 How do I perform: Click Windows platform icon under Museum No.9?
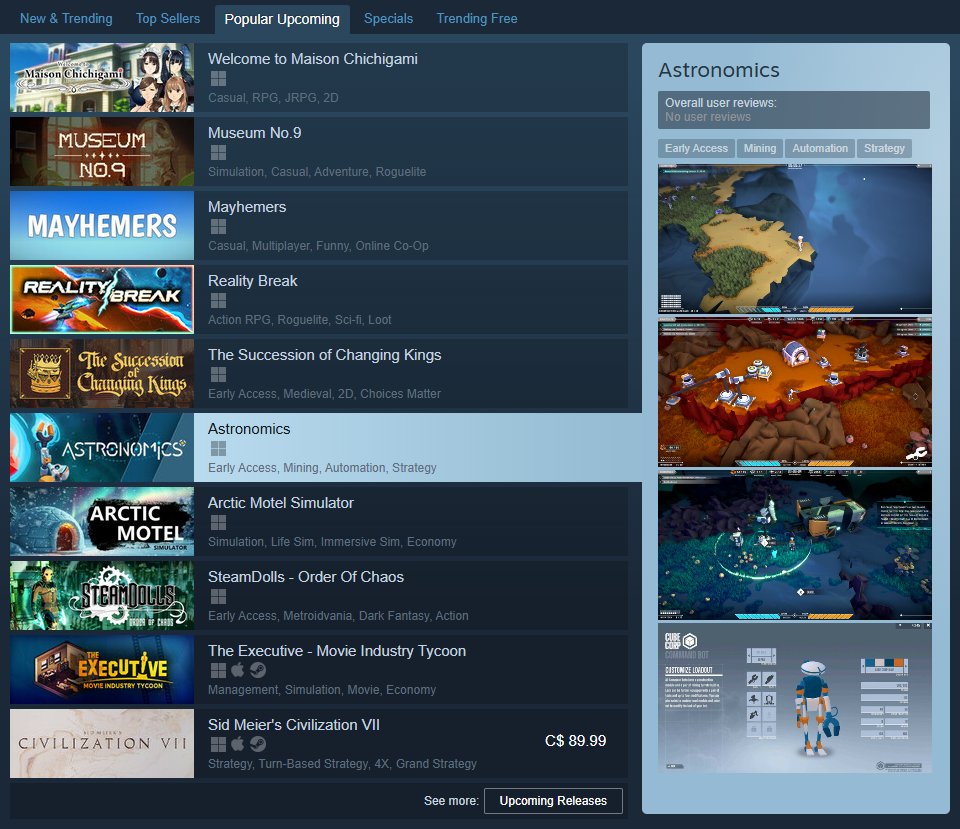[218, 152]
